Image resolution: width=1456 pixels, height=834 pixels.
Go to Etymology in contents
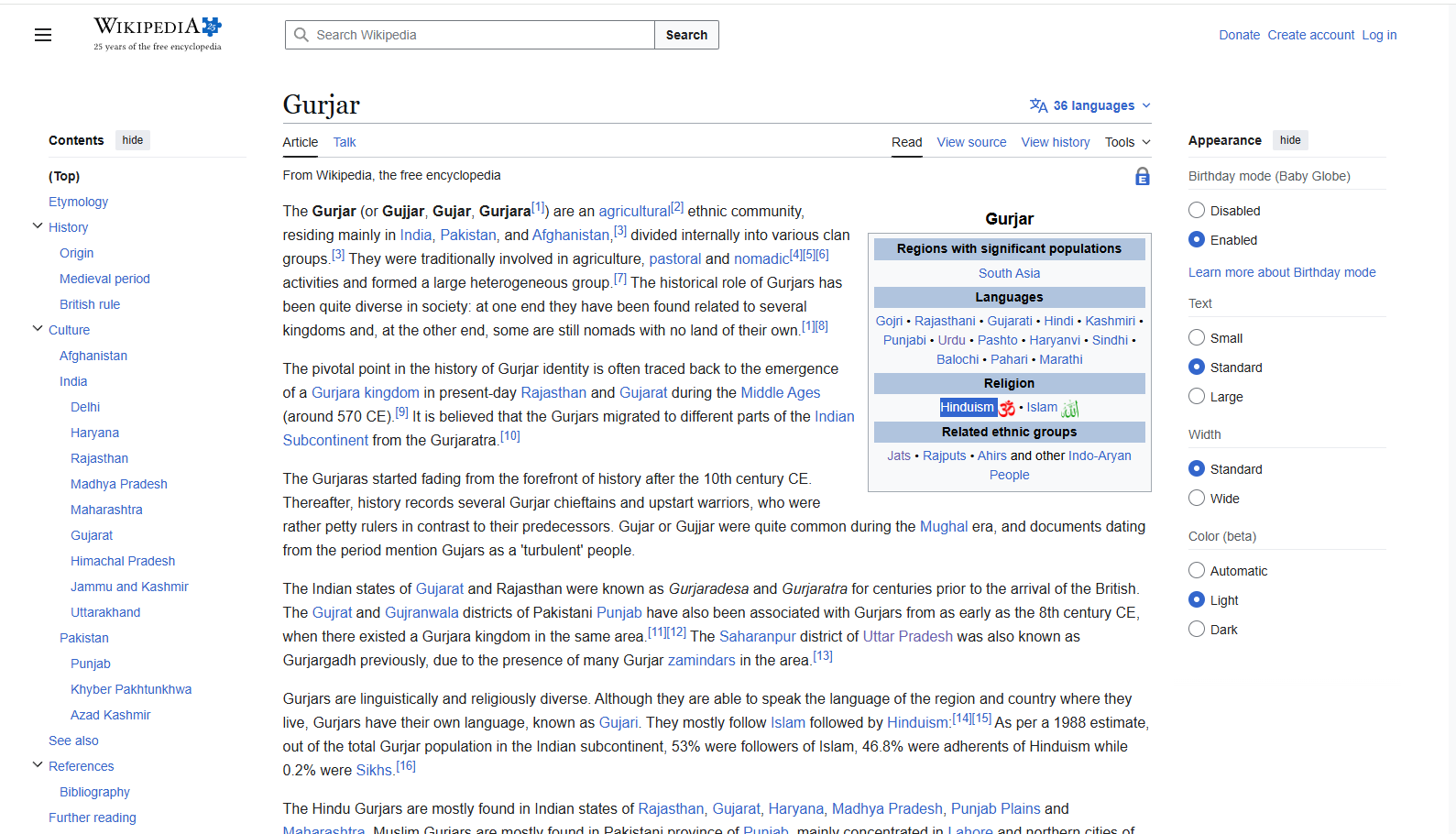pos(78,202)
